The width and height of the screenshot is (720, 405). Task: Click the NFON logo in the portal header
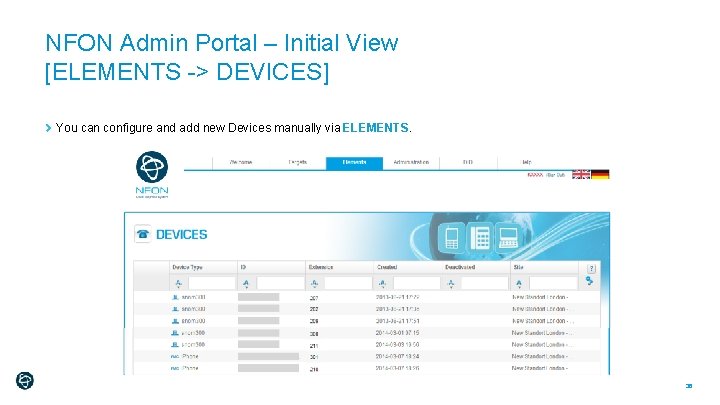[152, 174]
